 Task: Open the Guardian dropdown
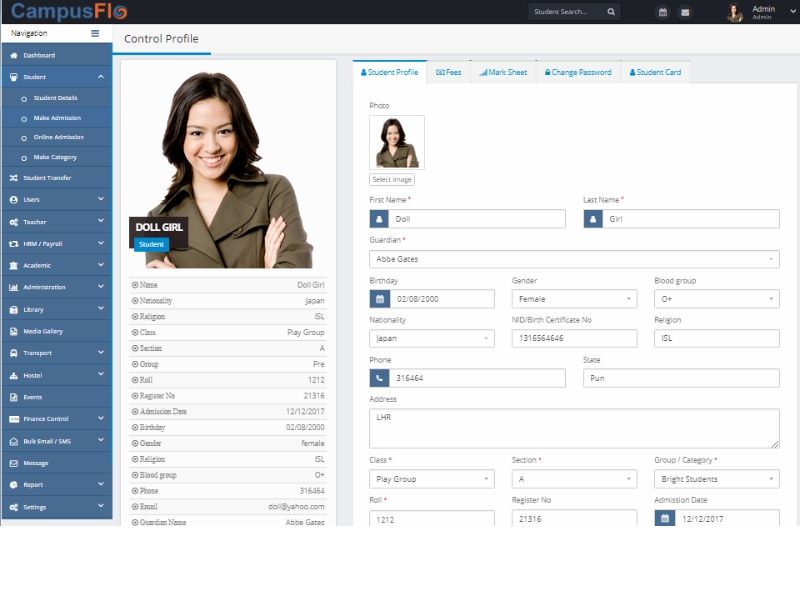click(x=574, y=259)
